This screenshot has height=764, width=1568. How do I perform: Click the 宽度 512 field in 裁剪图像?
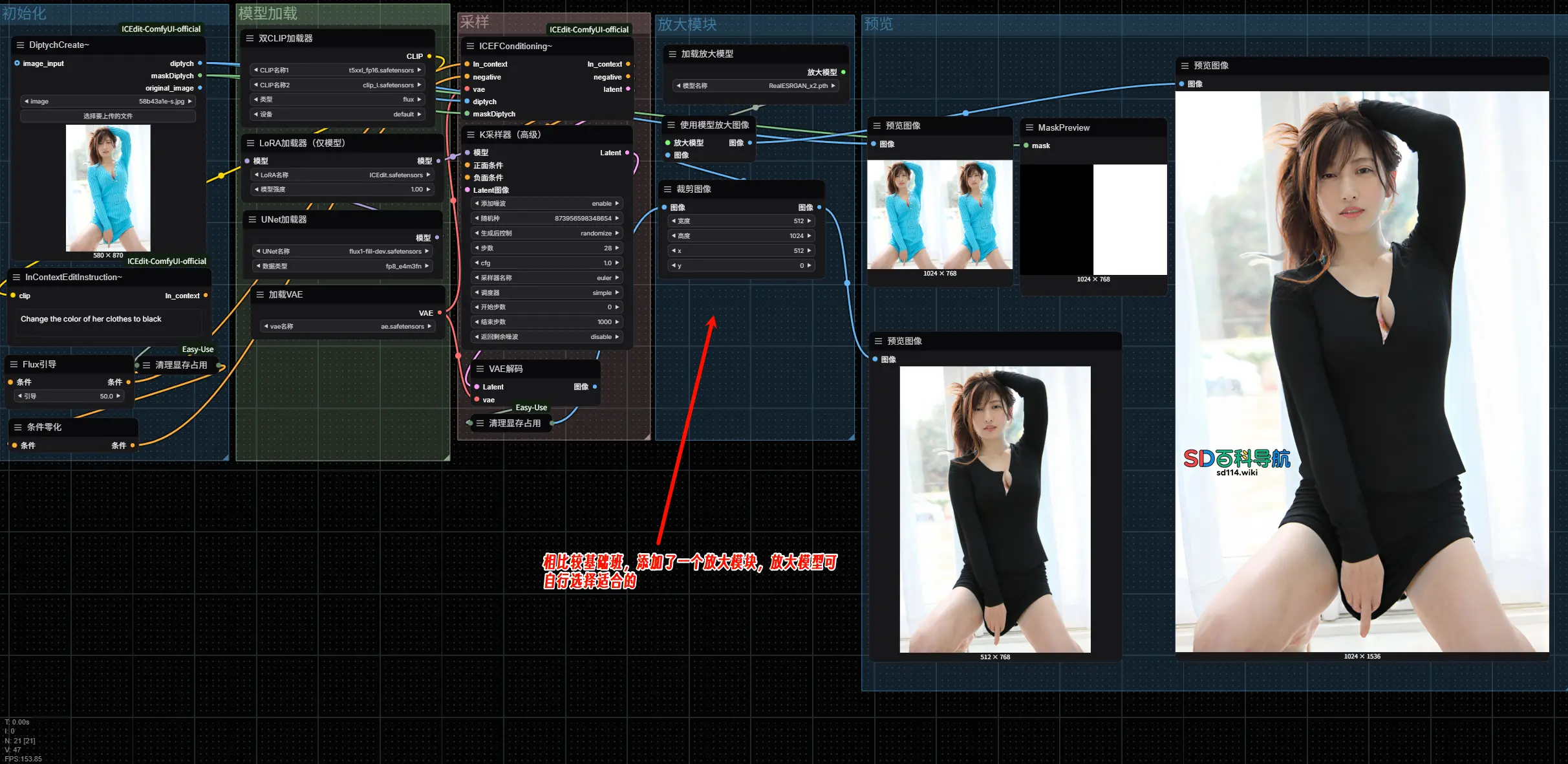[x=741, y=221]
